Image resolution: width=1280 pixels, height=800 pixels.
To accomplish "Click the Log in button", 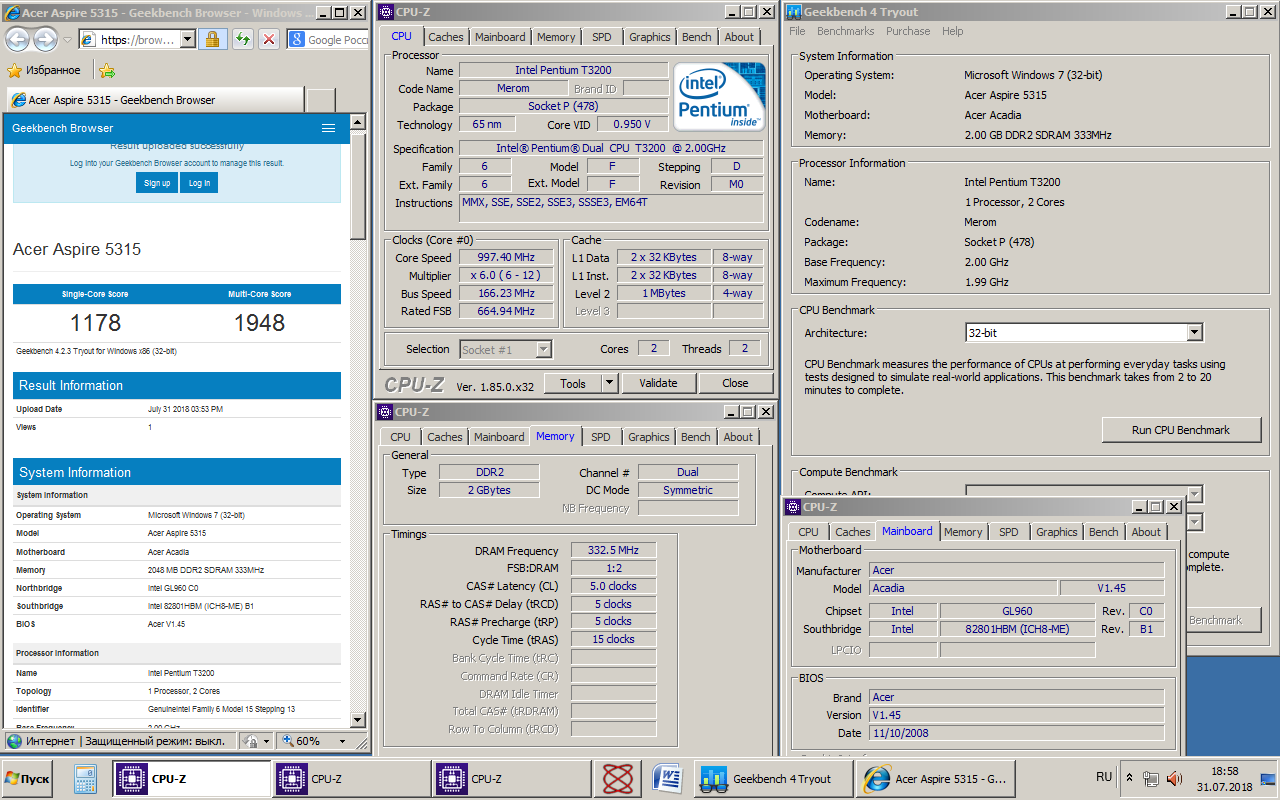I will click(199, 183).
